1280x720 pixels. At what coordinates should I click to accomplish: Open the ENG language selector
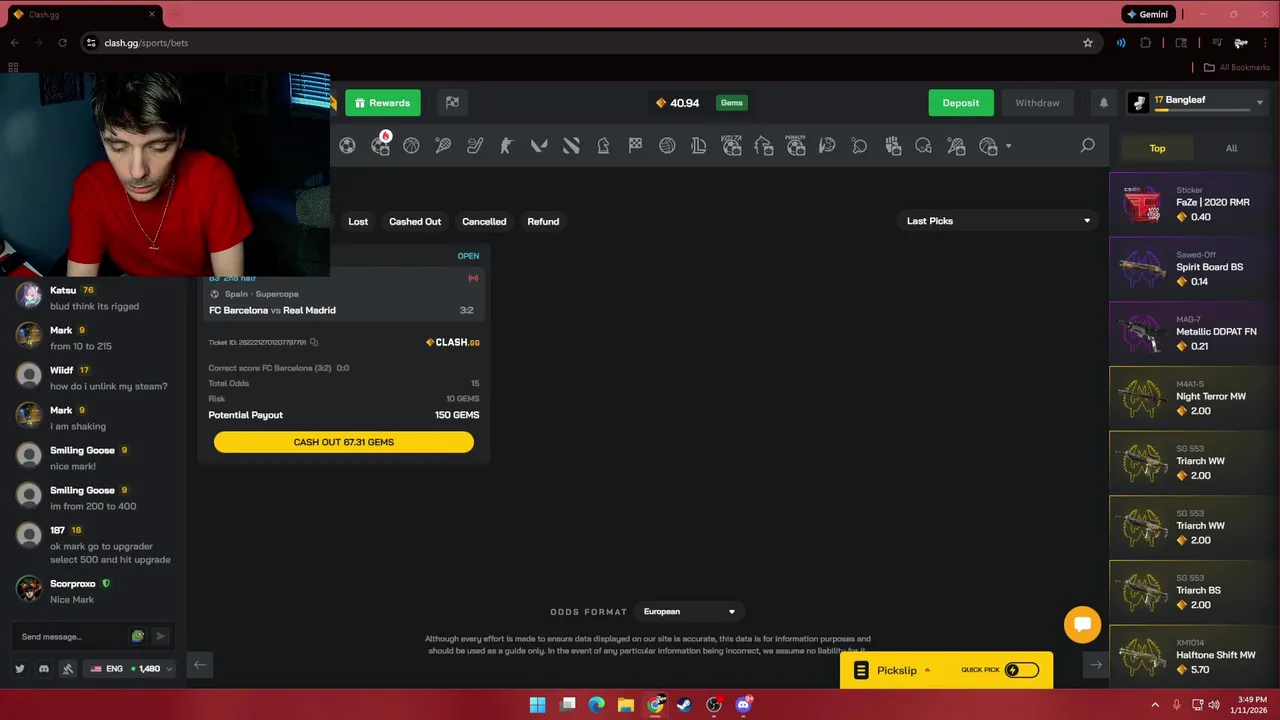(131, 668)
